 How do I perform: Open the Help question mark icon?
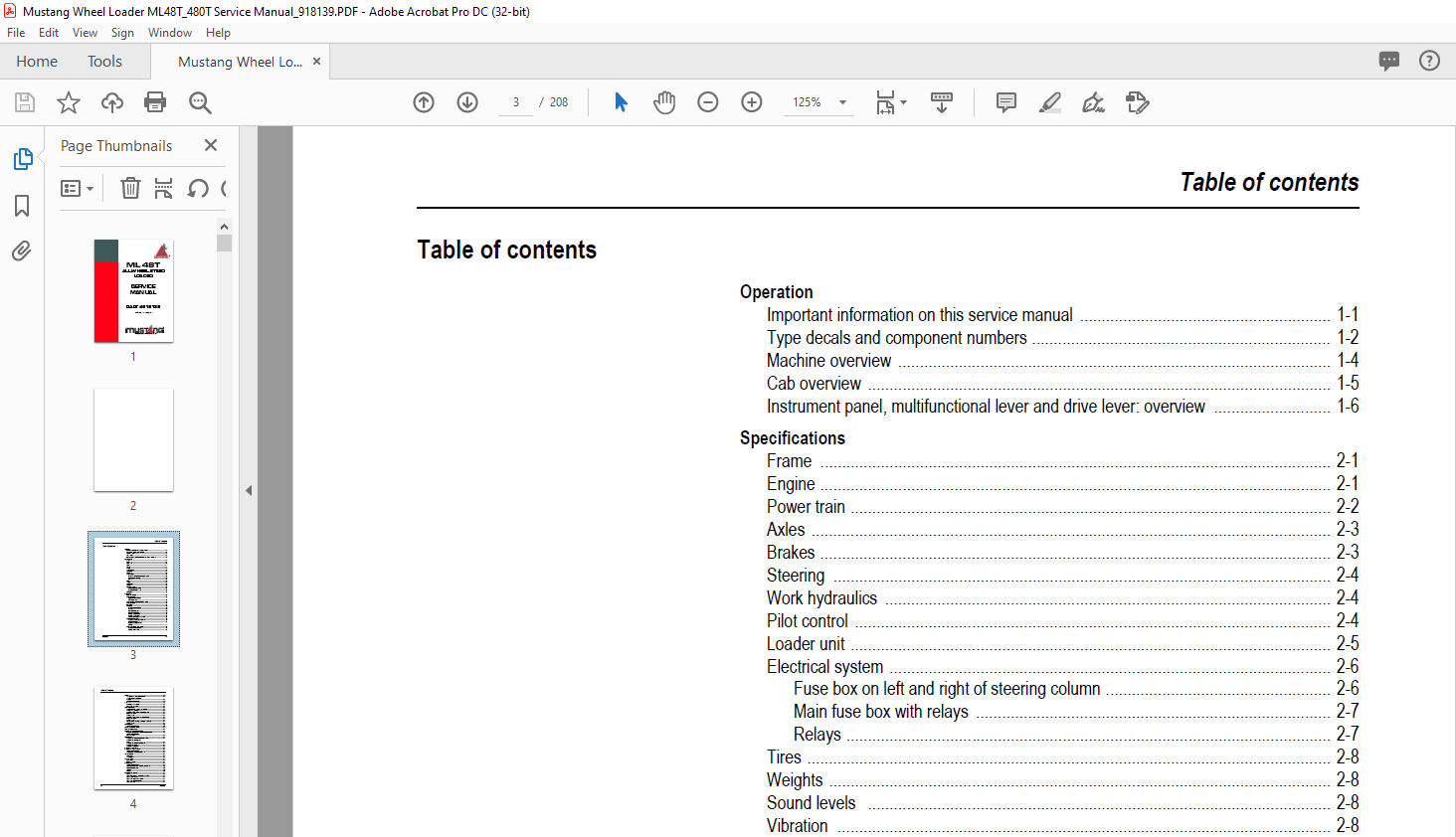(x=1429, y=61)
